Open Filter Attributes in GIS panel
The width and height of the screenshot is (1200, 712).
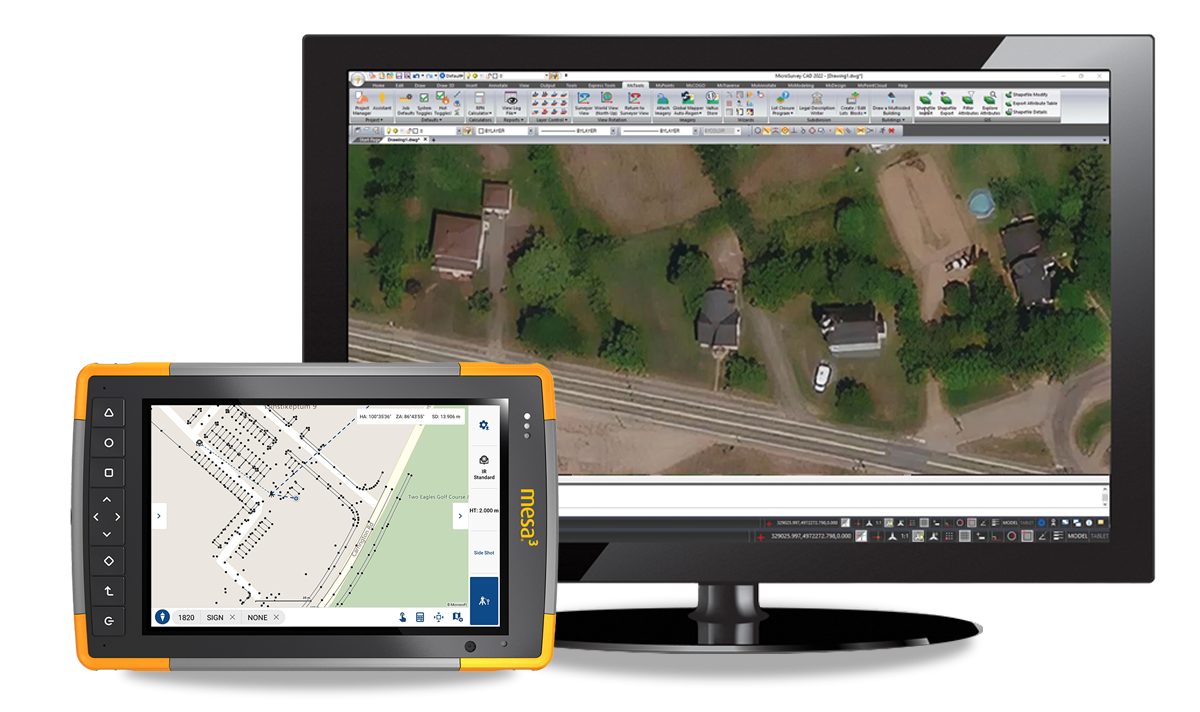[968, 103]
